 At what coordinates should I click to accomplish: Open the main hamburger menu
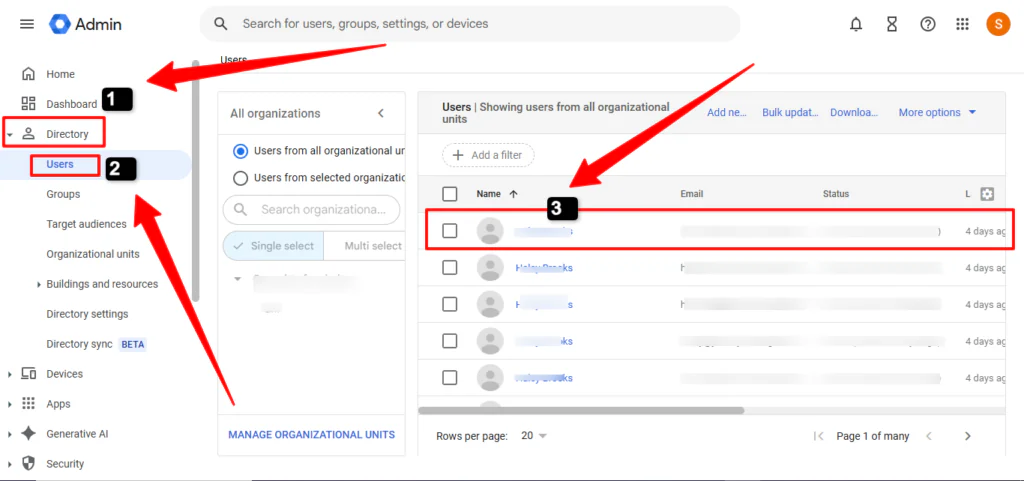[27, 24]
